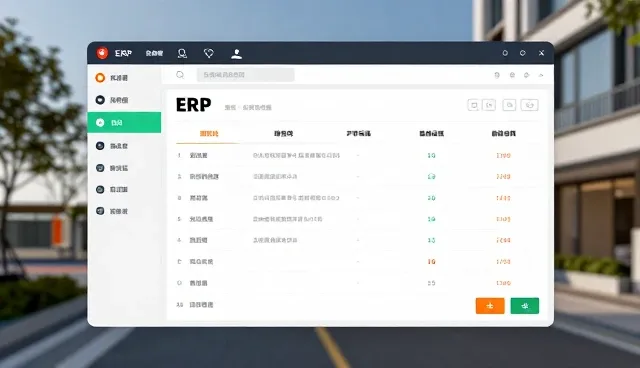Click second outlined button with arrow icon
The height and width of the screenshot is (368, 640).
click(489, 105)
